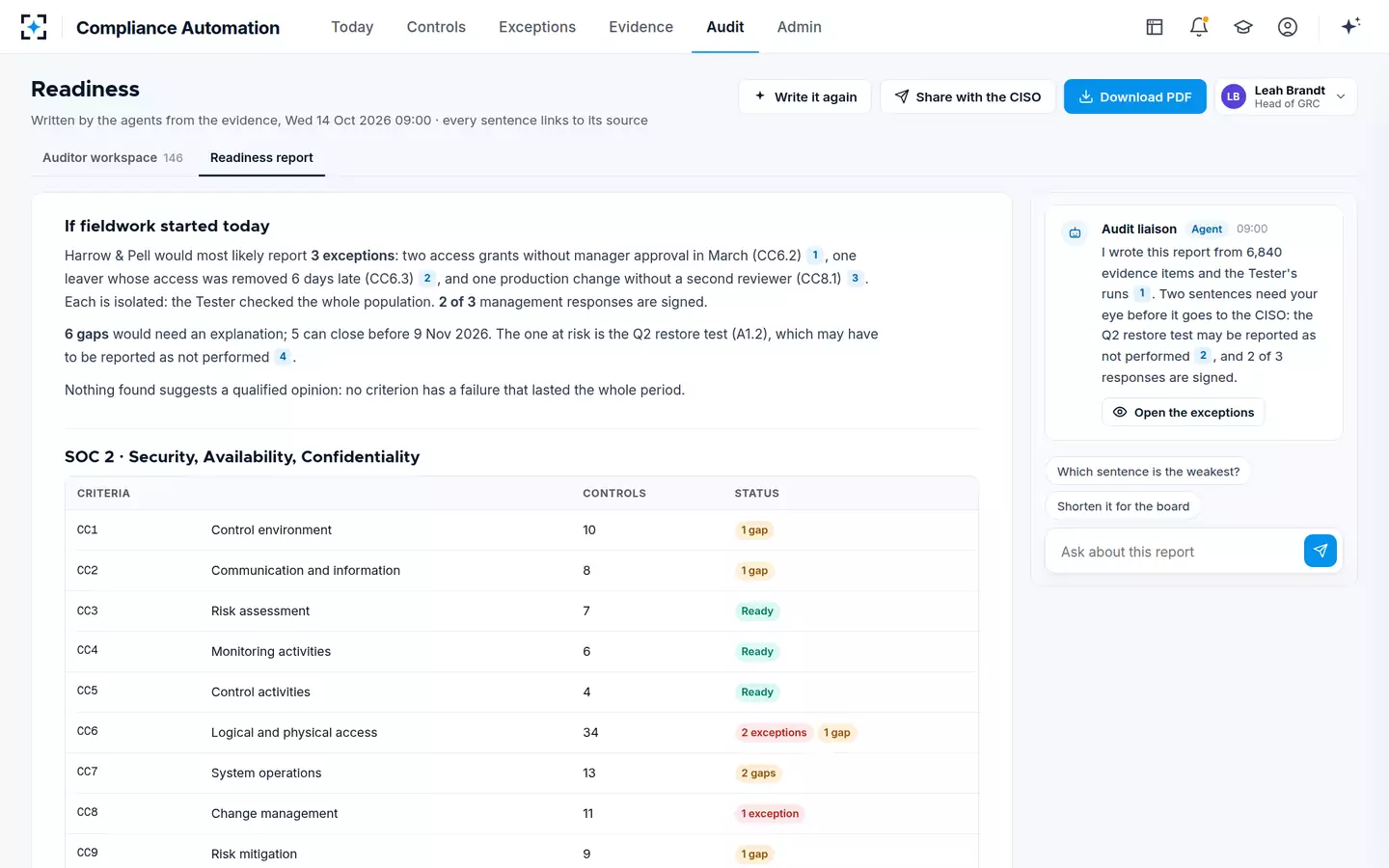Ask 'Which sentence is the weakest?'
The width and height of the screenshot is (1389, 868).
point(1148,472)
